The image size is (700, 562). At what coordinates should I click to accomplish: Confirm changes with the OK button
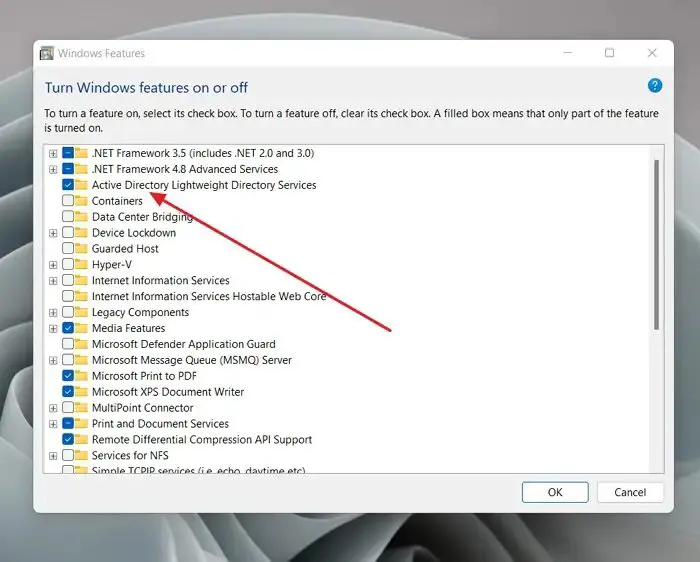pos(555,492)
